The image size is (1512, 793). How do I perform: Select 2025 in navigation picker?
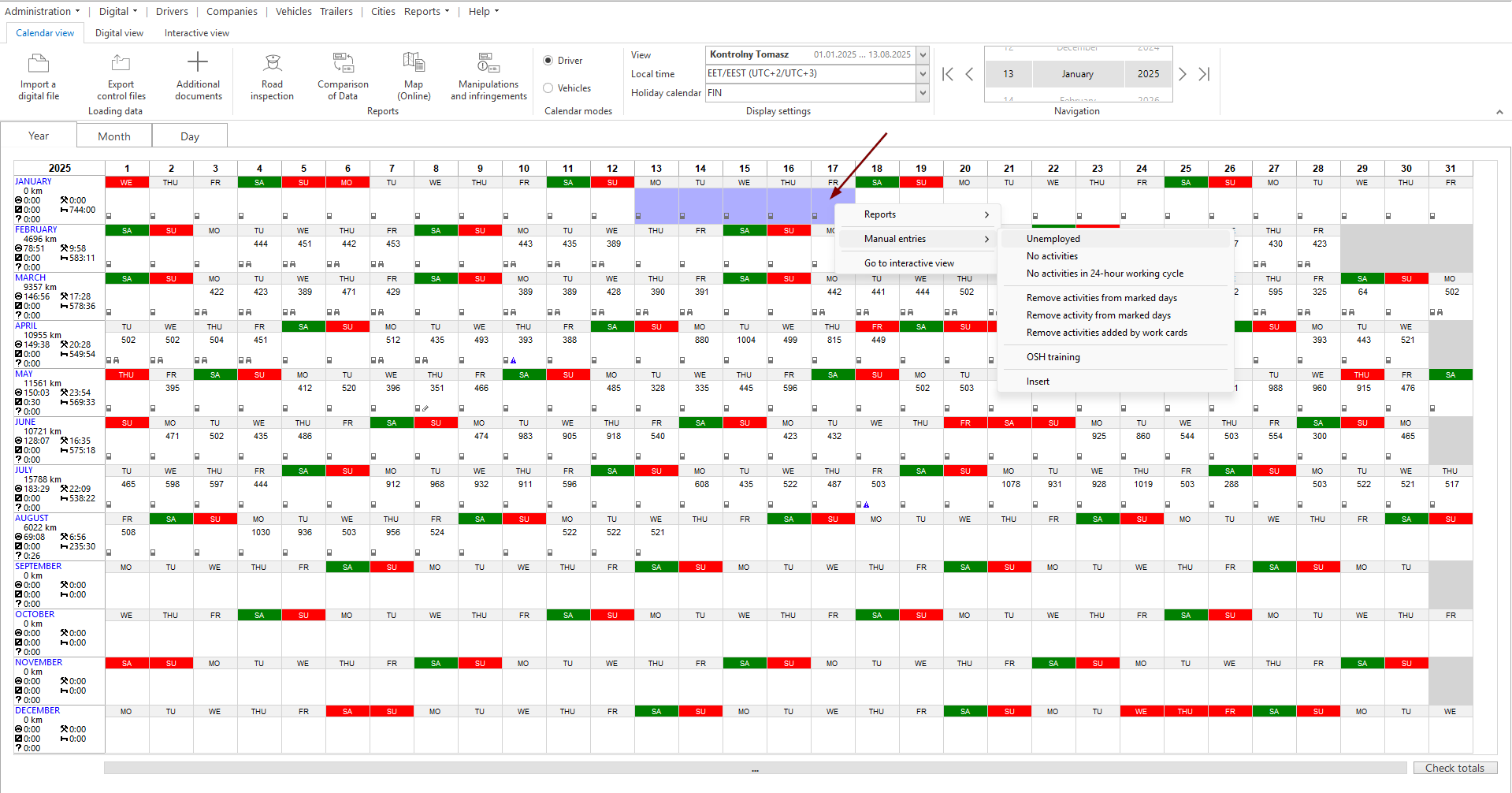click(x=1148, y=74)
